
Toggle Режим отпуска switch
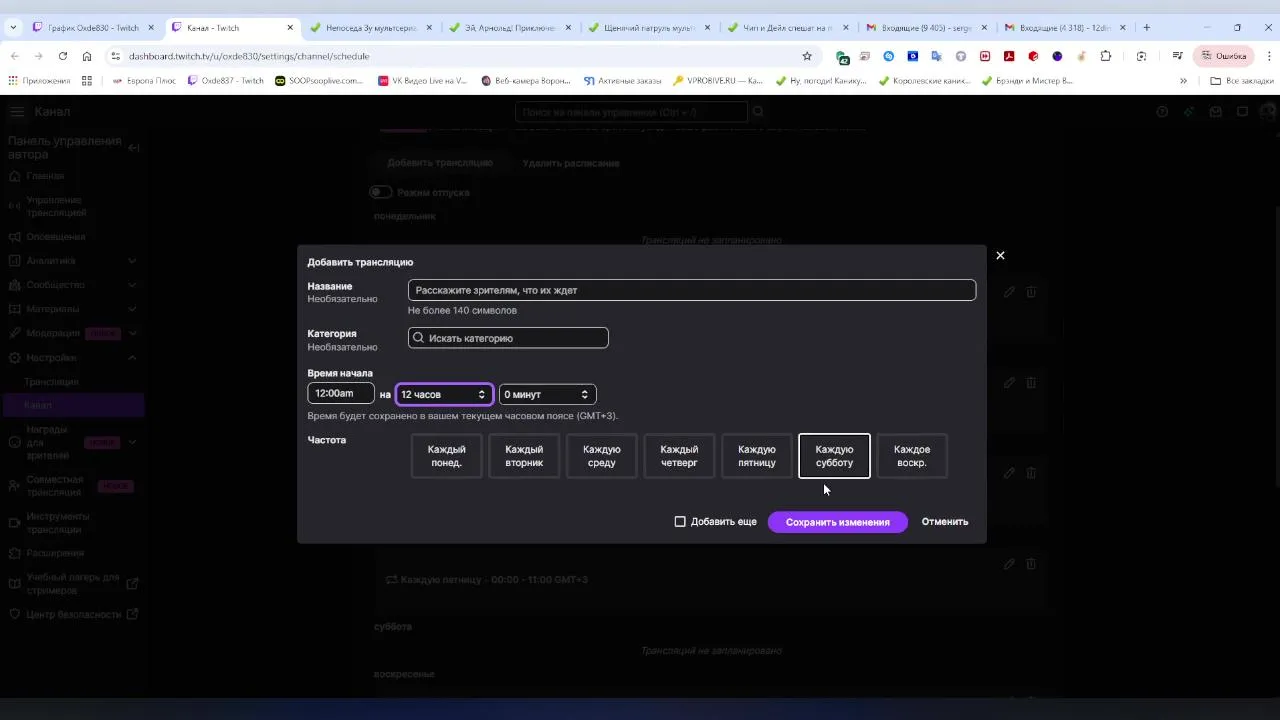tap(380, 192)
